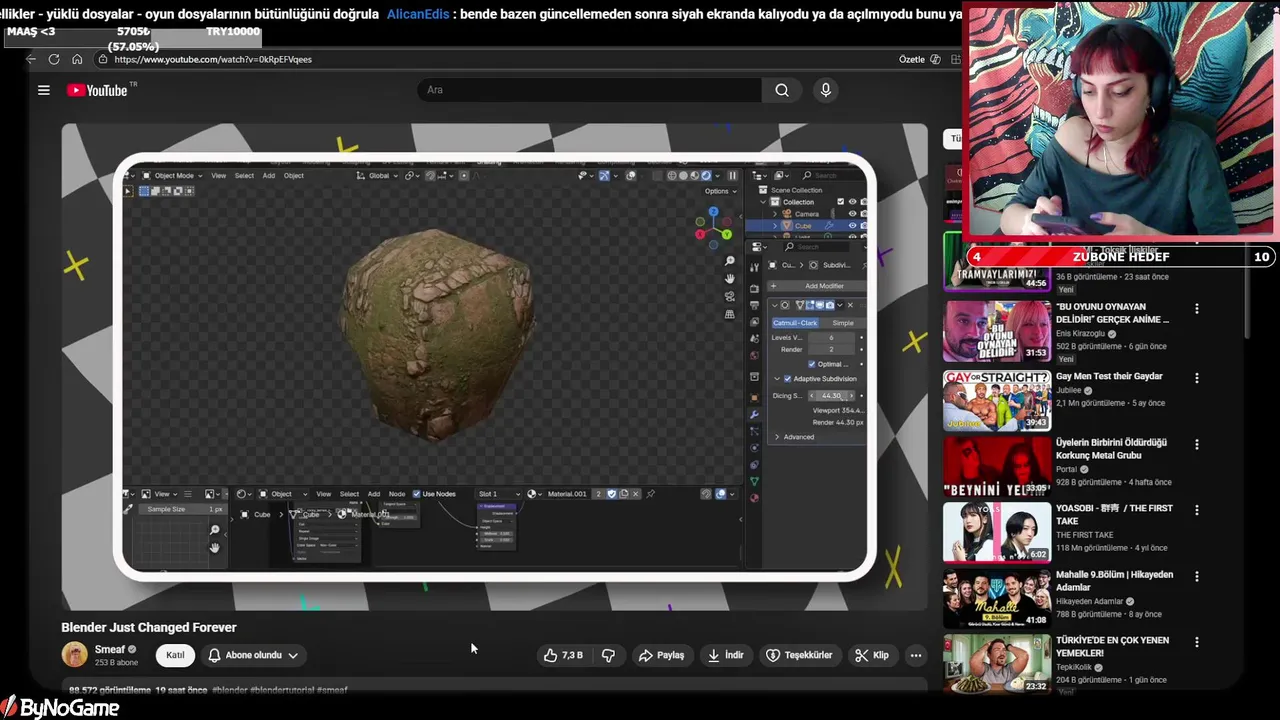Toggle the Collection exclude checkbox in outliner

[x=840, y=202]
